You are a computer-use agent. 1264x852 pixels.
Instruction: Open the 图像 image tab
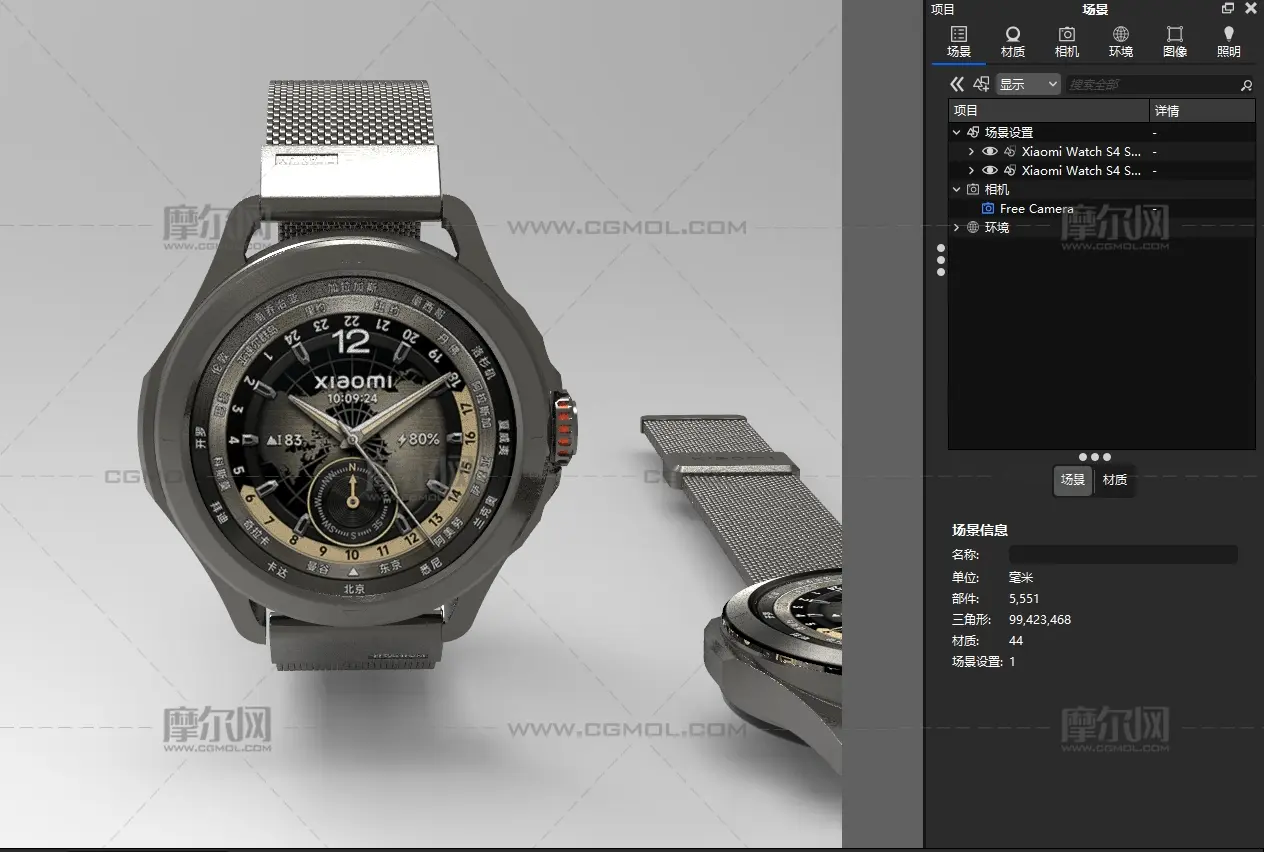coord(1175,42)
